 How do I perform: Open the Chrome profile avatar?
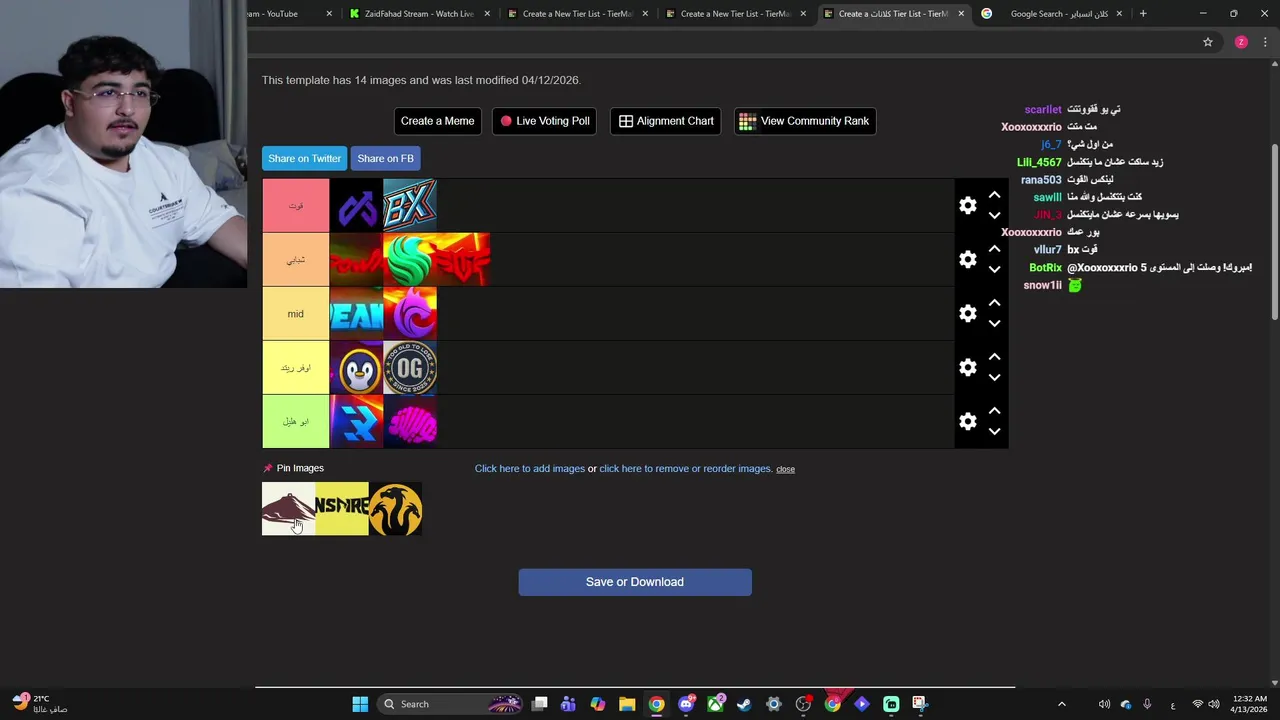[1241, 42]
